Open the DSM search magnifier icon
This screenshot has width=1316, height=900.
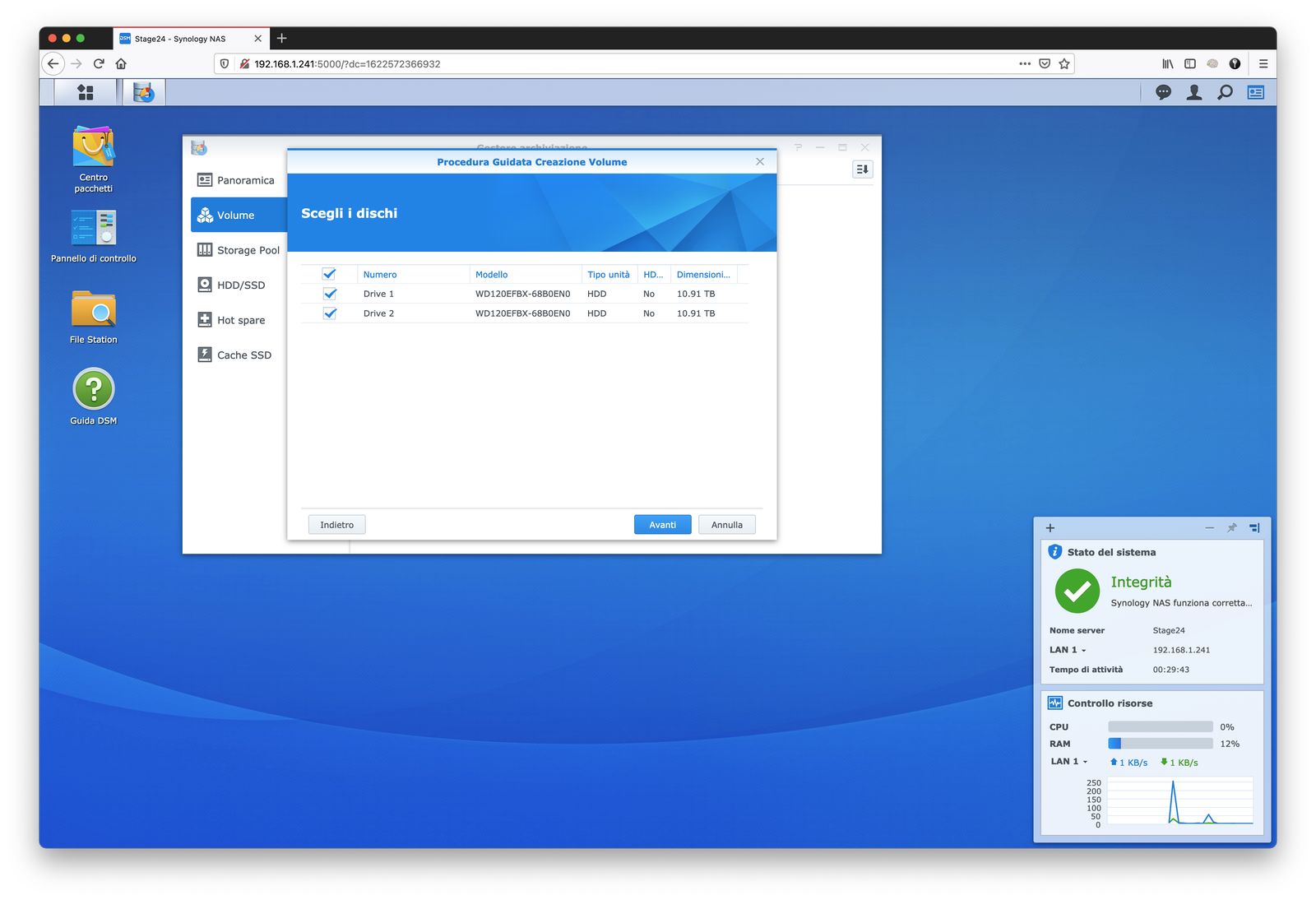[x=1226, y=92]
